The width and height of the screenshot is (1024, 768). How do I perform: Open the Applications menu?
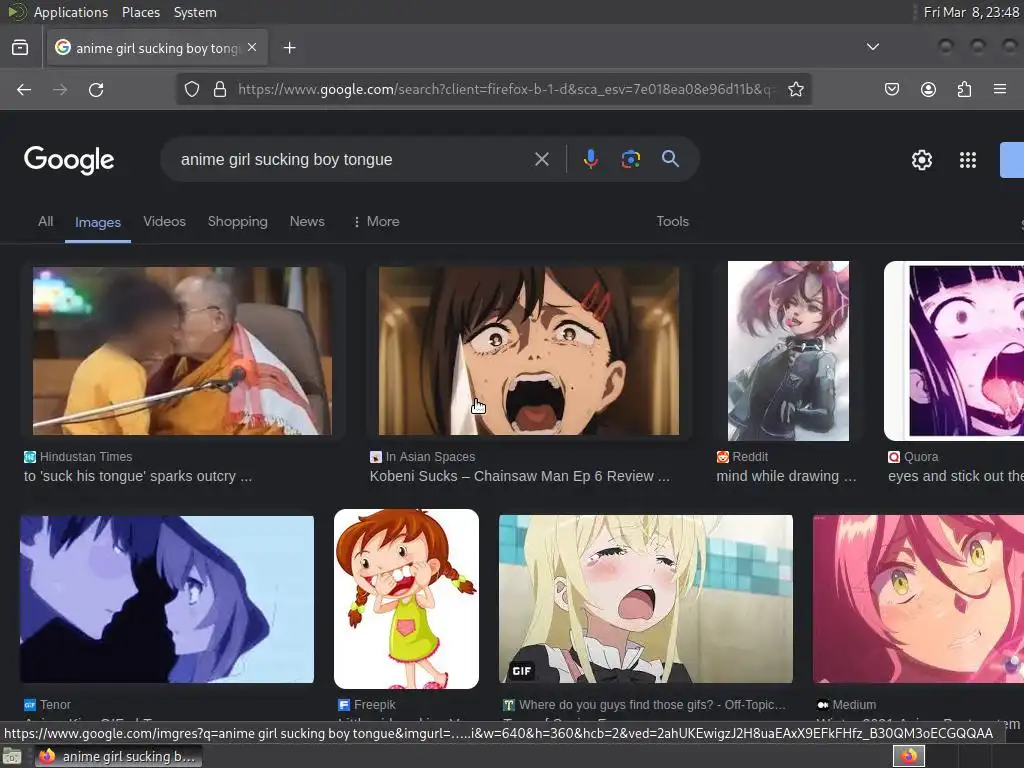[71, 12]
